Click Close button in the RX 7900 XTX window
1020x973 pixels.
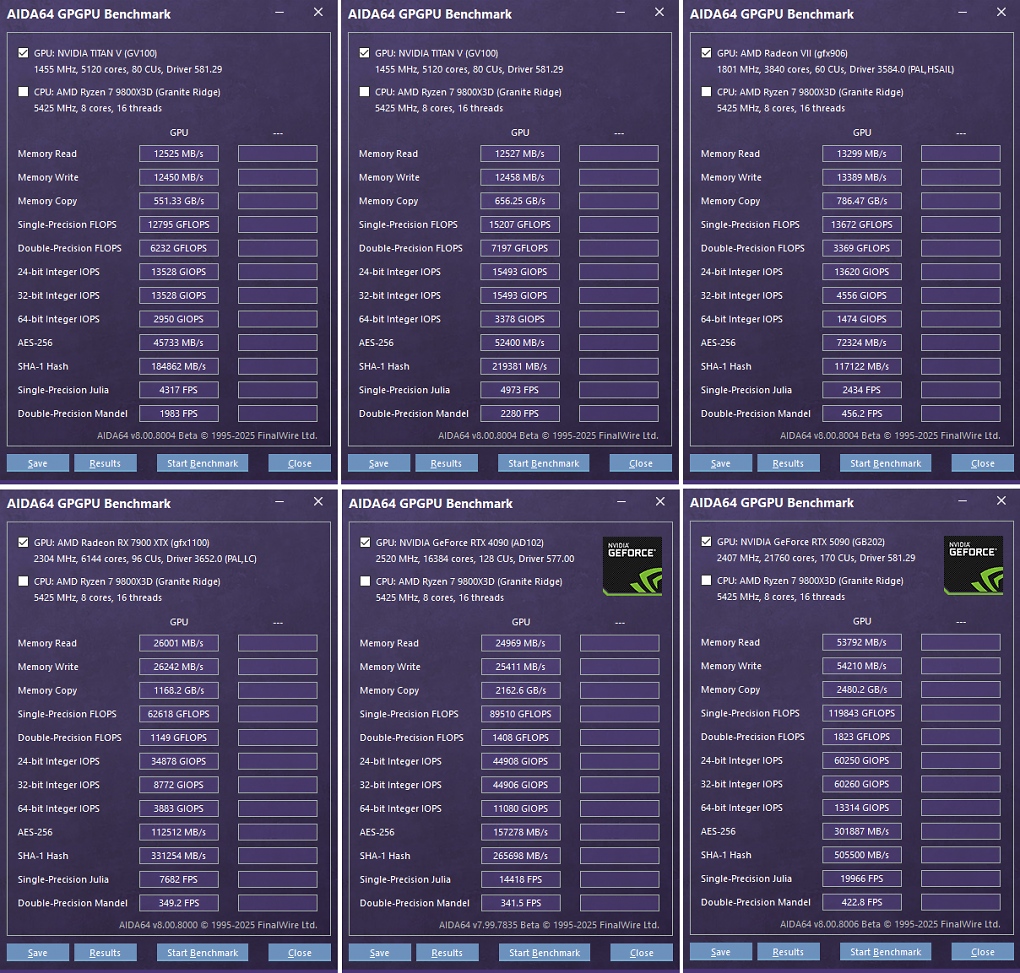(x=299, y=952)
